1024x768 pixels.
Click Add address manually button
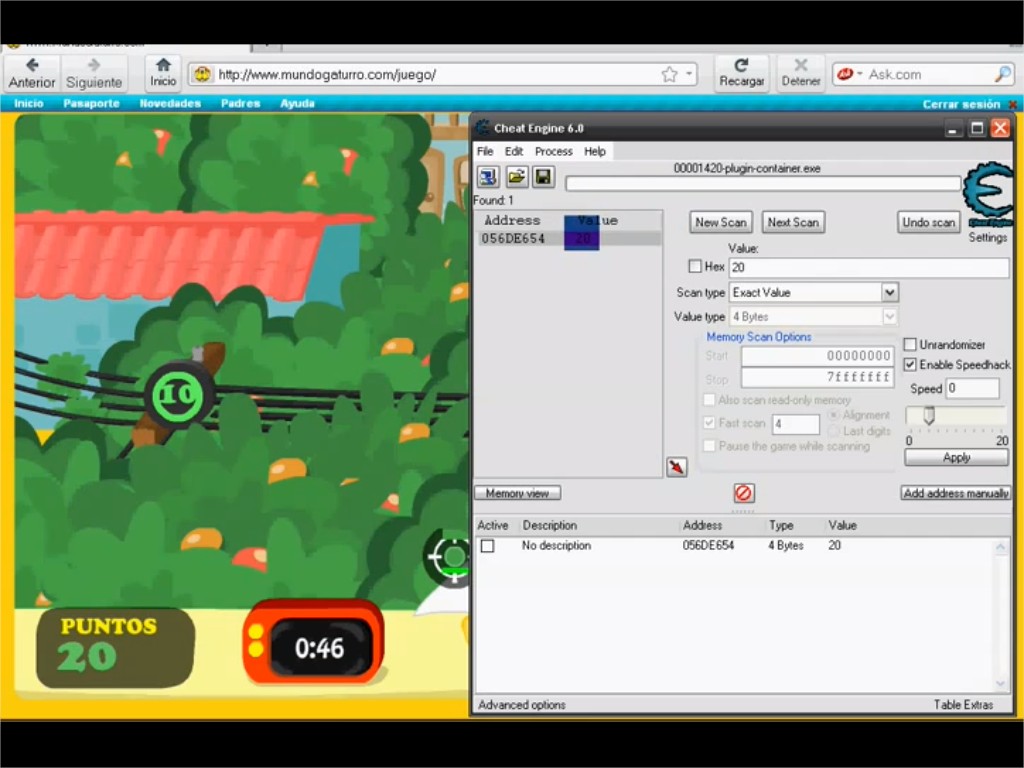[955, 493]
